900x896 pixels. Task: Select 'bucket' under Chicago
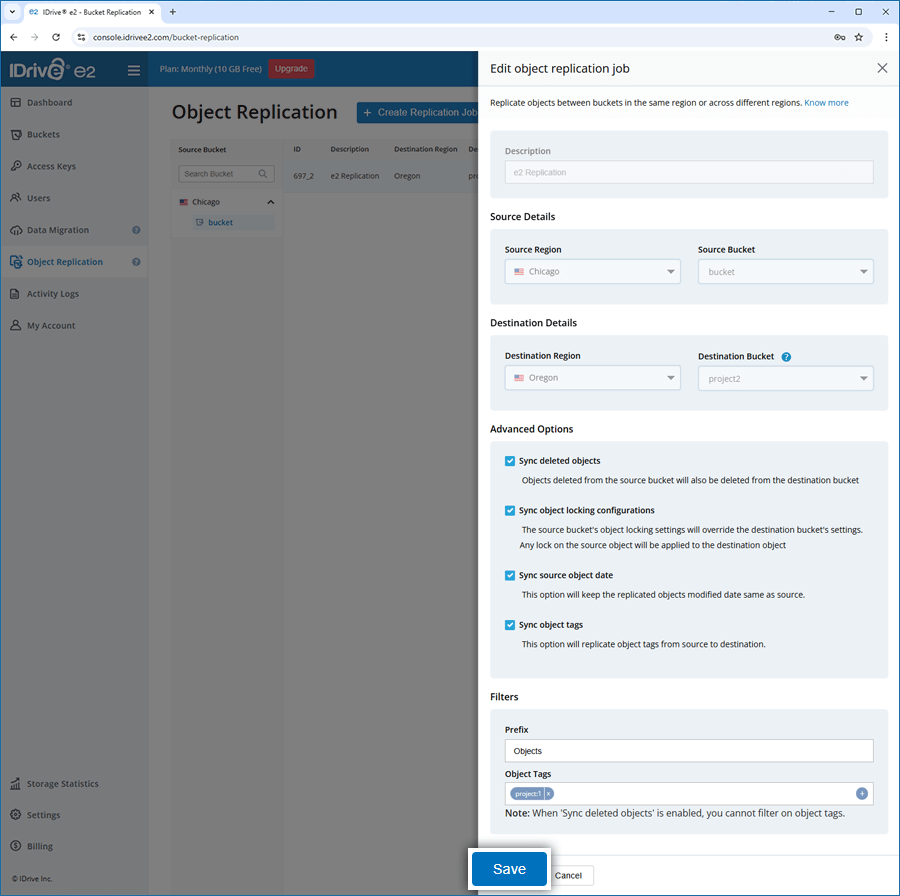(220, 222)
